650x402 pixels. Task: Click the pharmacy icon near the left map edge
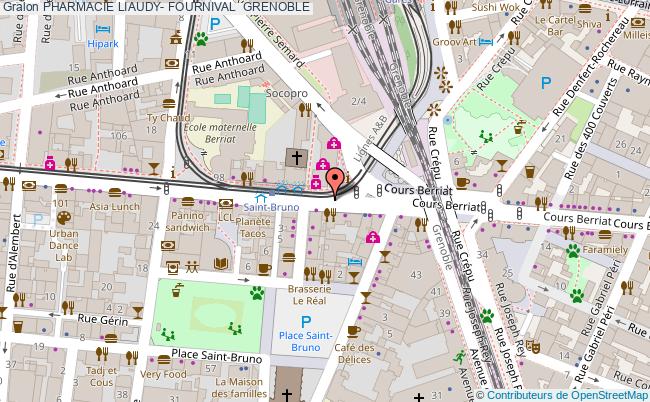tap(50, 163)
